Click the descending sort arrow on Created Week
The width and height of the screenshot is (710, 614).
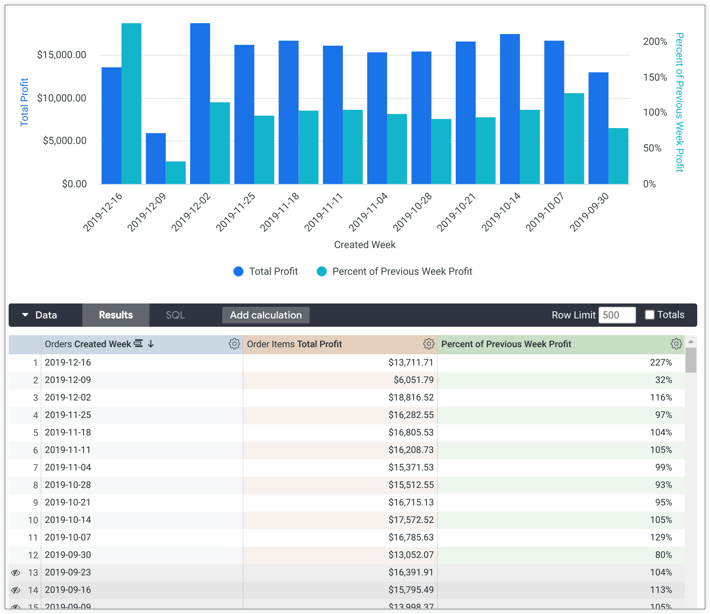pyautogui.click(x=151, y=344)
